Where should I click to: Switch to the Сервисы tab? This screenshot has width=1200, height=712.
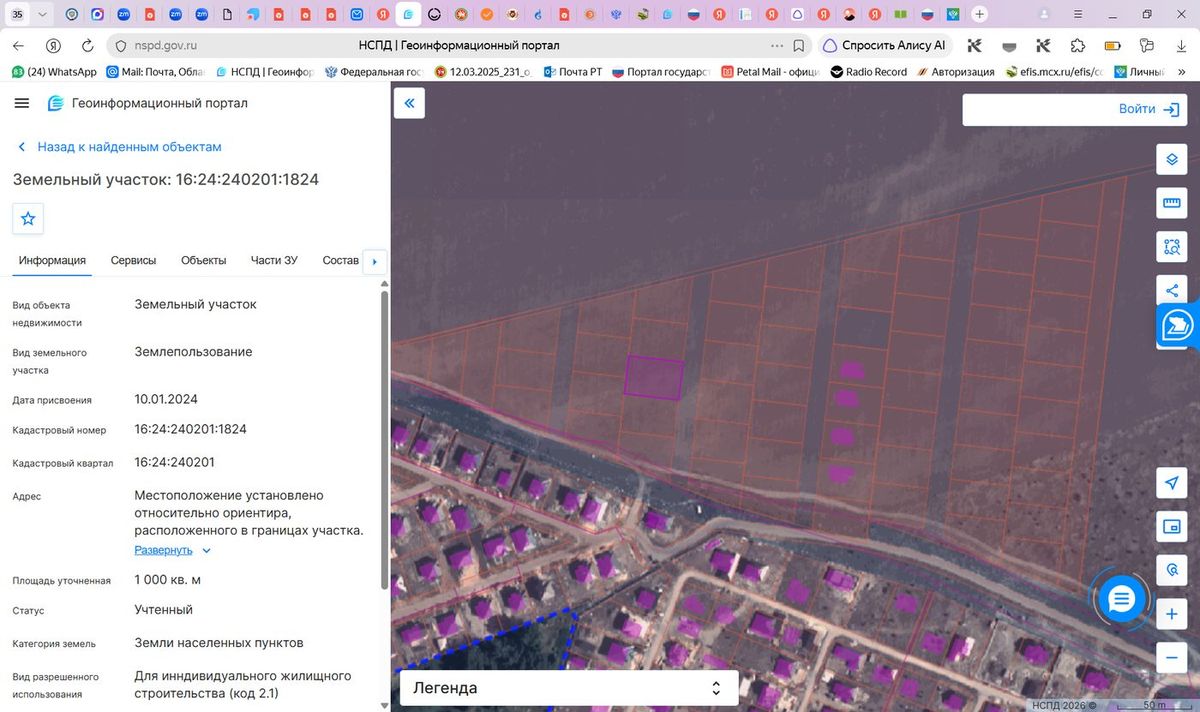tap(133, 260)
